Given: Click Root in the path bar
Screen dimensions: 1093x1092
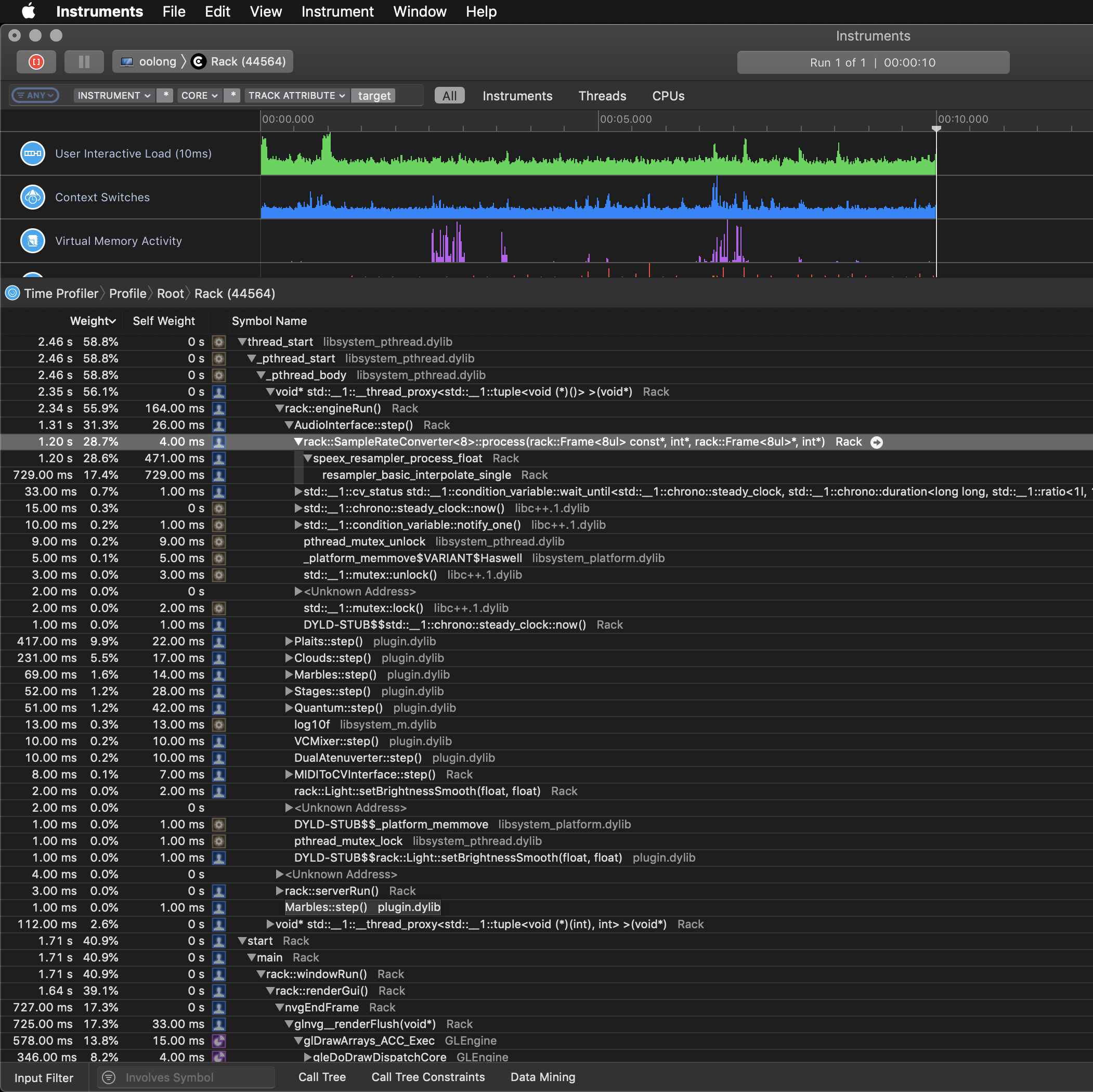Looking at the screenshot, I should click(170, 293).
